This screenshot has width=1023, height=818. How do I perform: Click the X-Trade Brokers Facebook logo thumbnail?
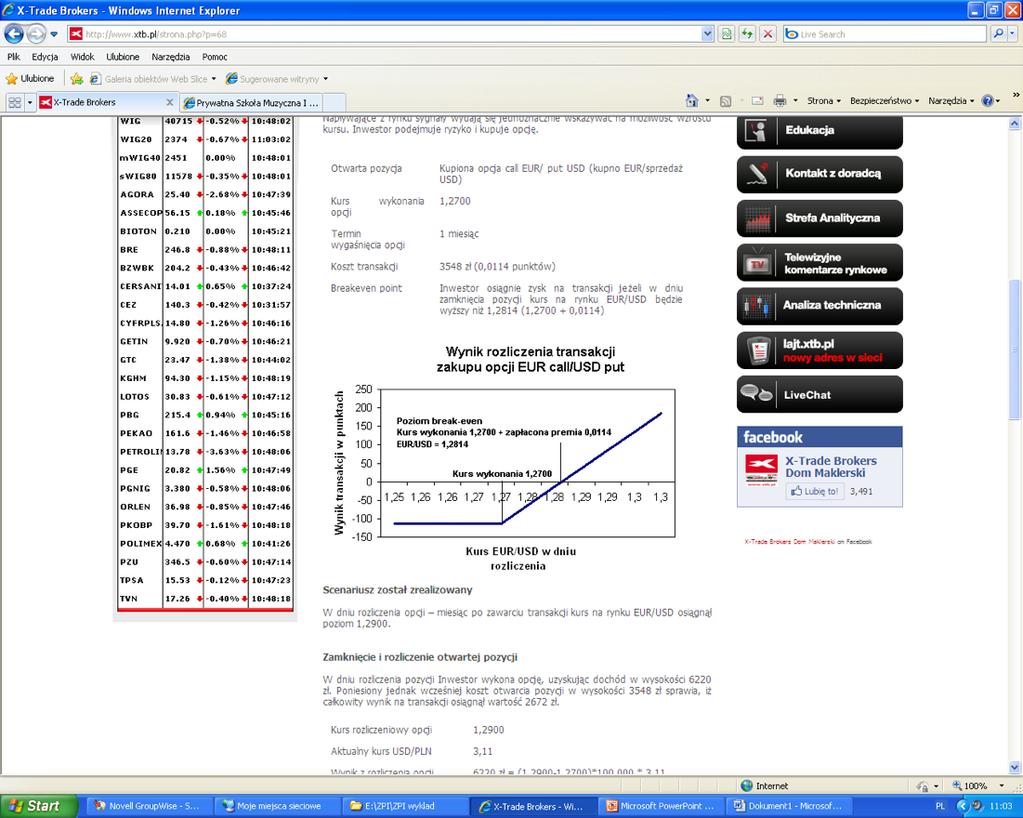[x=761, y=470]
